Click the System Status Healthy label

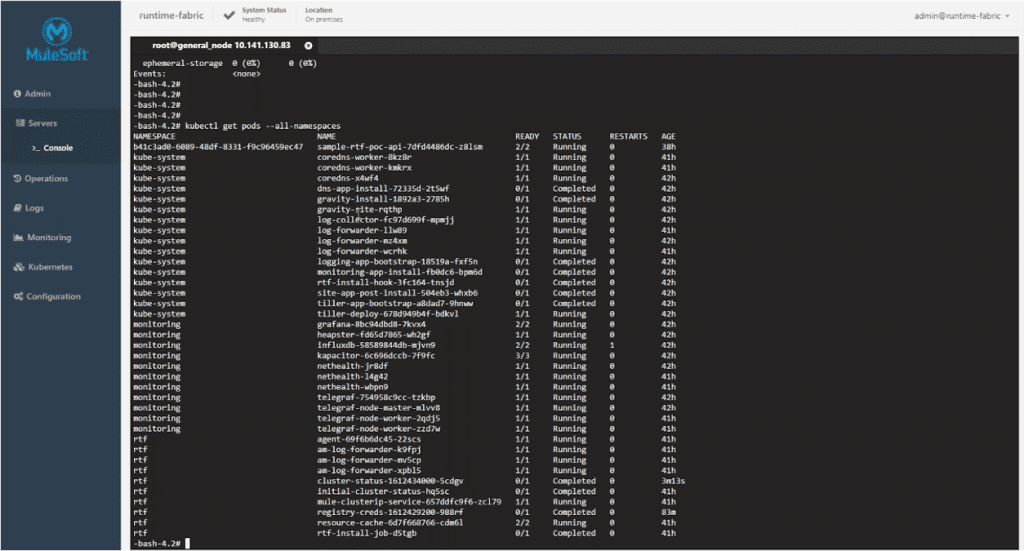(x=264, y=14)
